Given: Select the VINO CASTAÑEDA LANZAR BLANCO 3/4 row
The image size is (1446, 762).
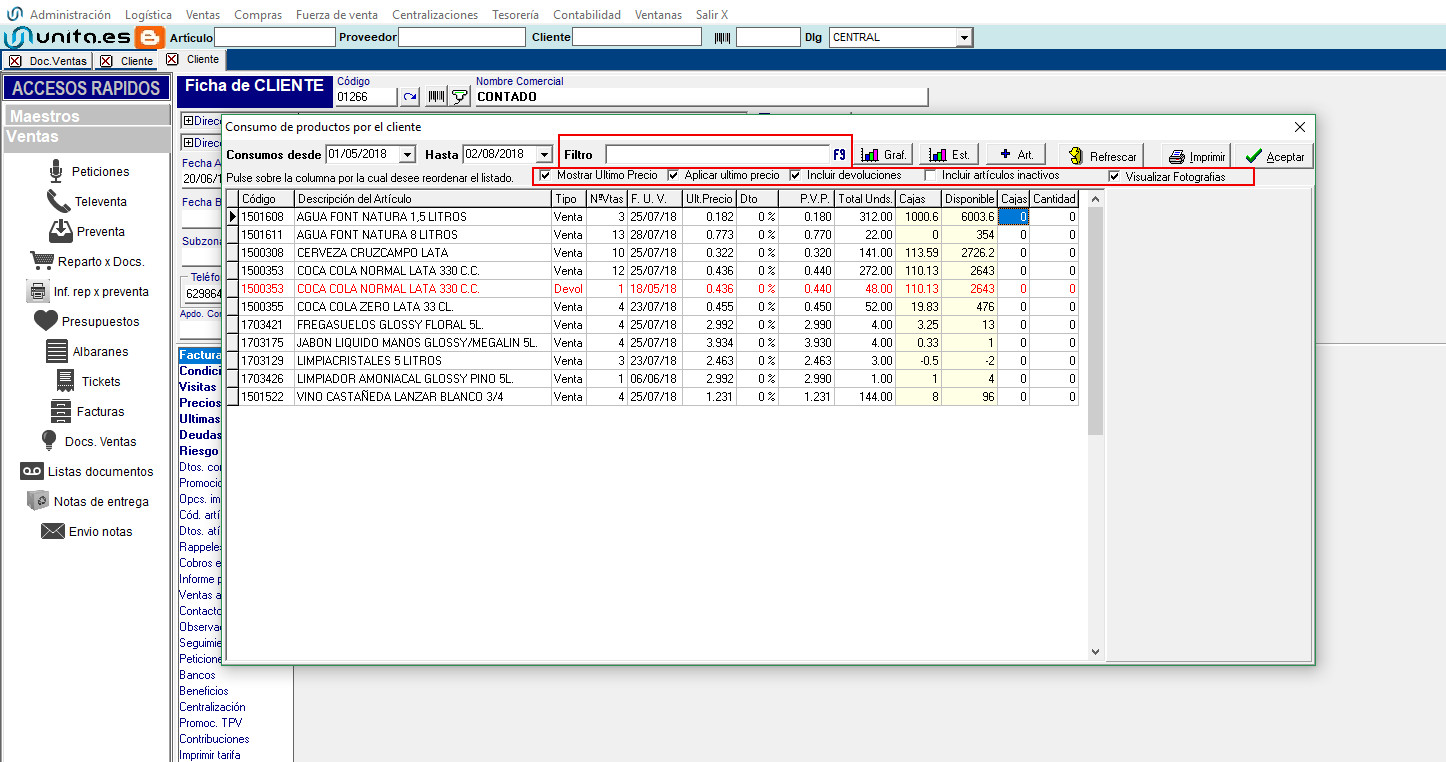Looking at the screenshot, I should (x=652, y=397).
